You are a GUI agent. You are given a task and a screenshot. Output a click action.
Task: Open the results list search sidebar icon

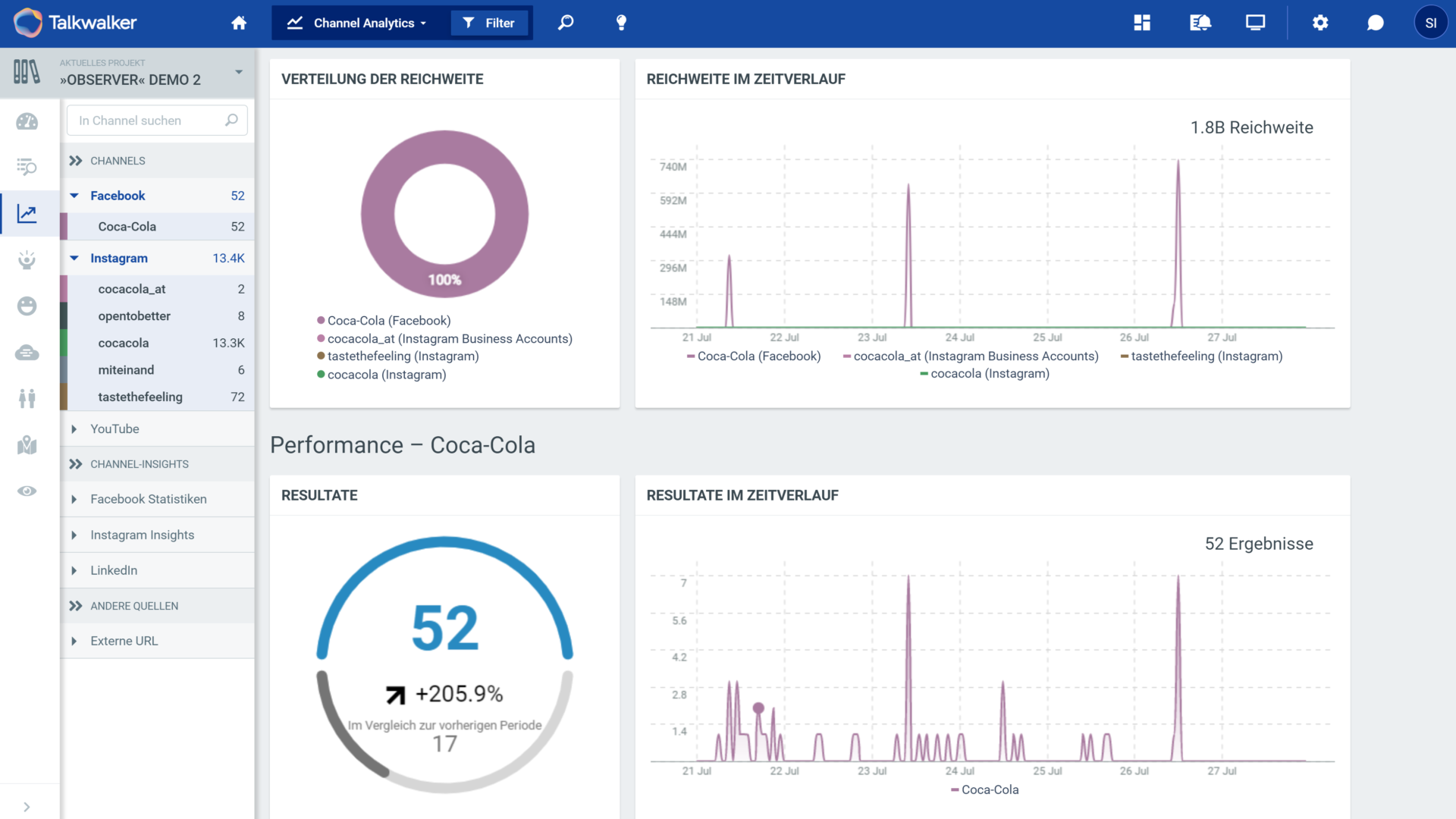[27, 167]
